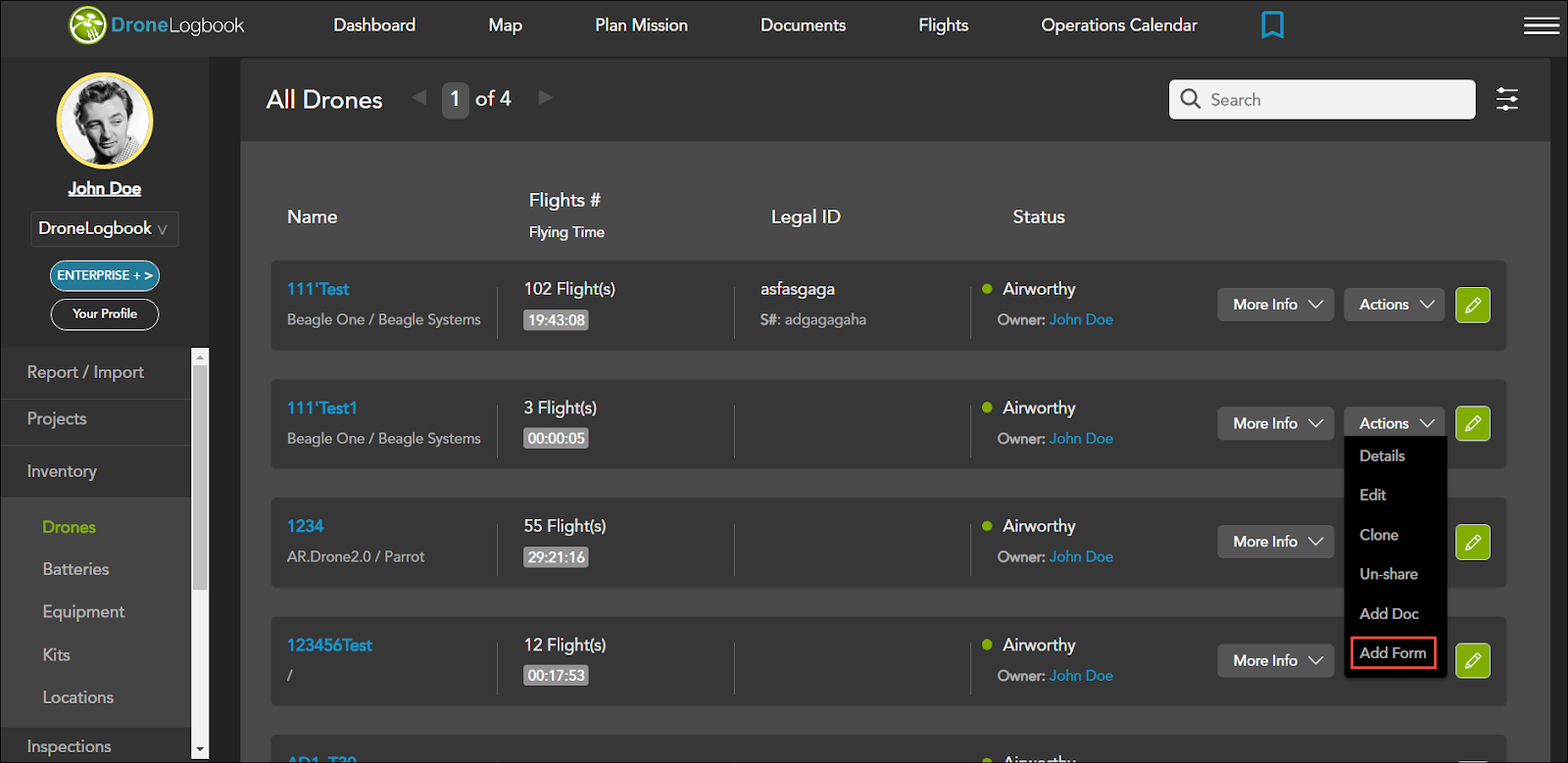Open drone 123456Test link
The image size is (1568, 763).
329,644
